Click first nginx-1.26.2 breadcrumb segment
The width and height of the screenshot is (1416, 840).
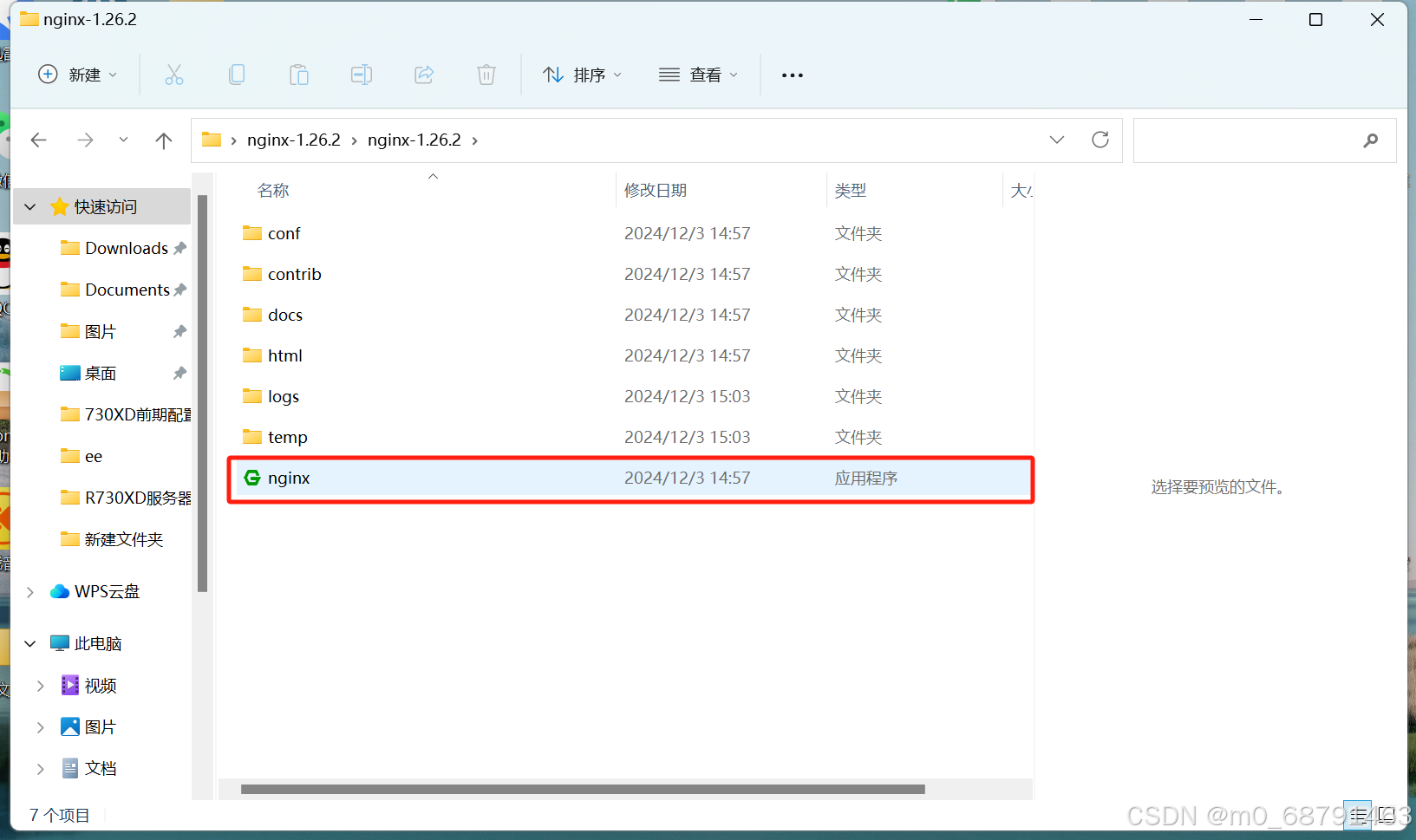(294, 140)
